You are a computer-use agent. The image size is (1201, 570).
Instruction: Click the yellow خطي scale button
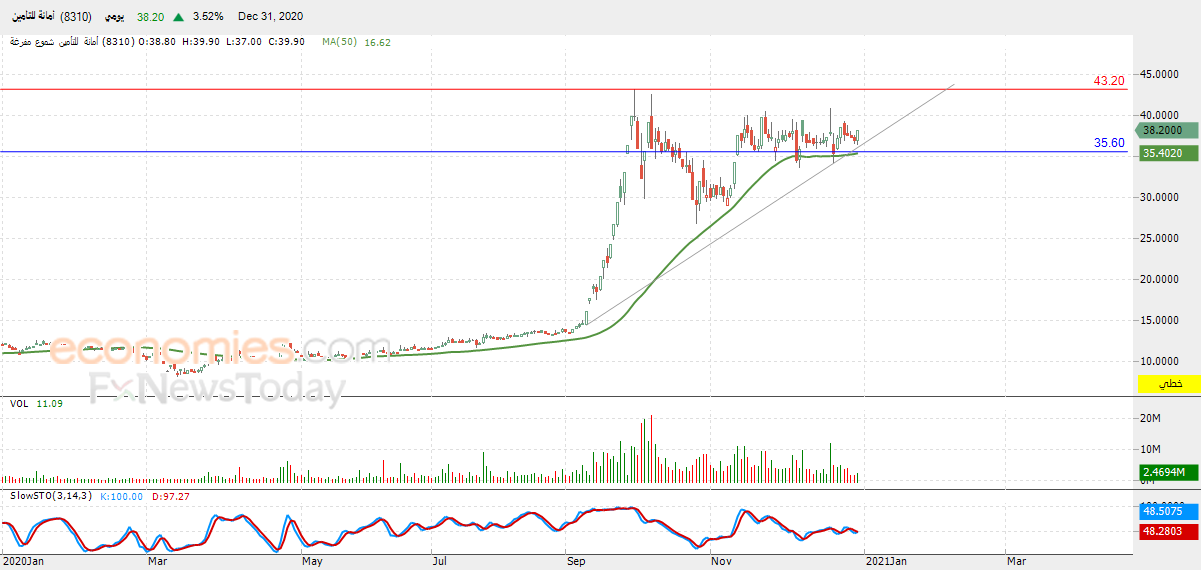click(1168, 385)
